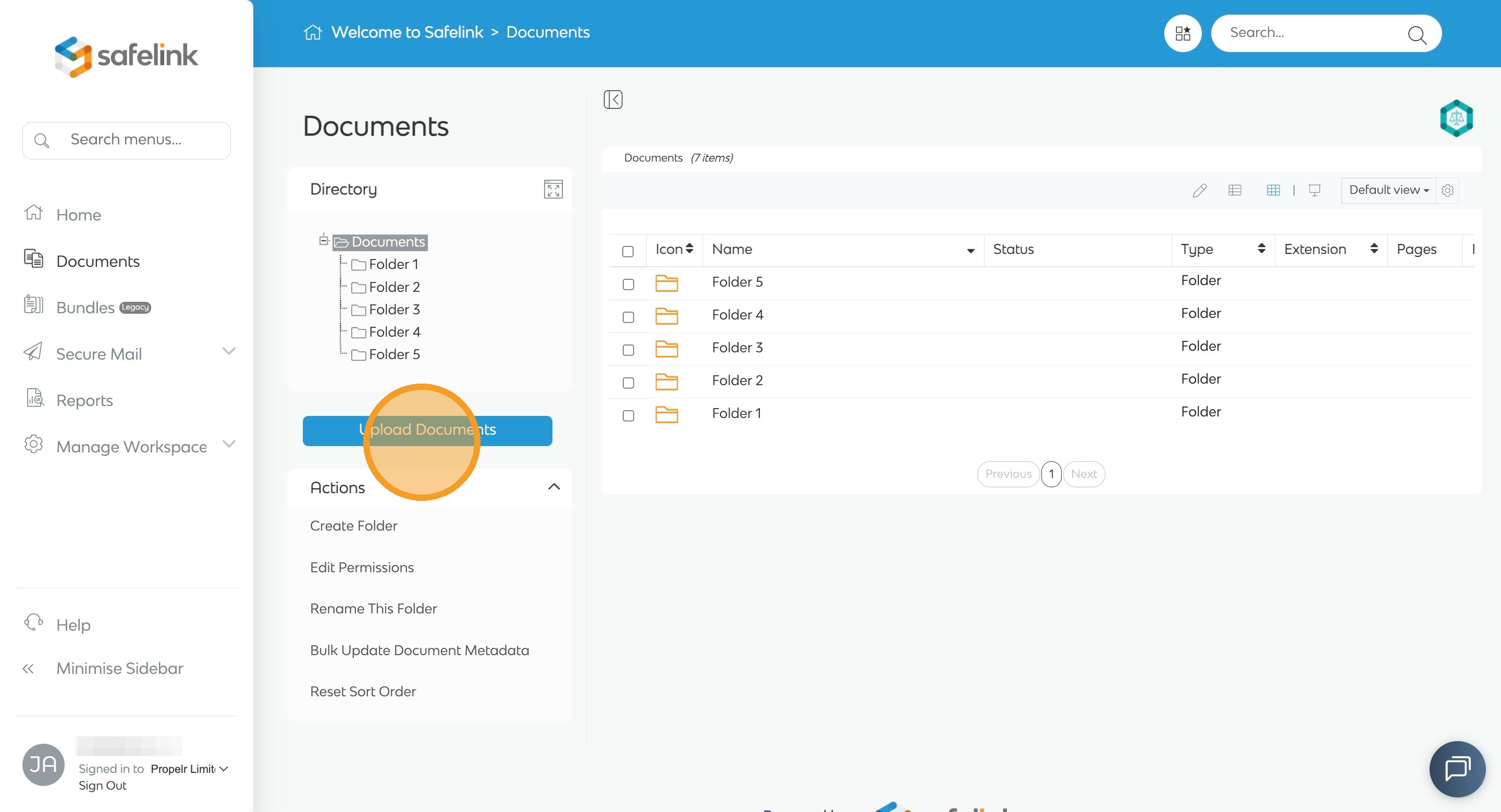Open Bundles Legacy menu item

[86, 307]
